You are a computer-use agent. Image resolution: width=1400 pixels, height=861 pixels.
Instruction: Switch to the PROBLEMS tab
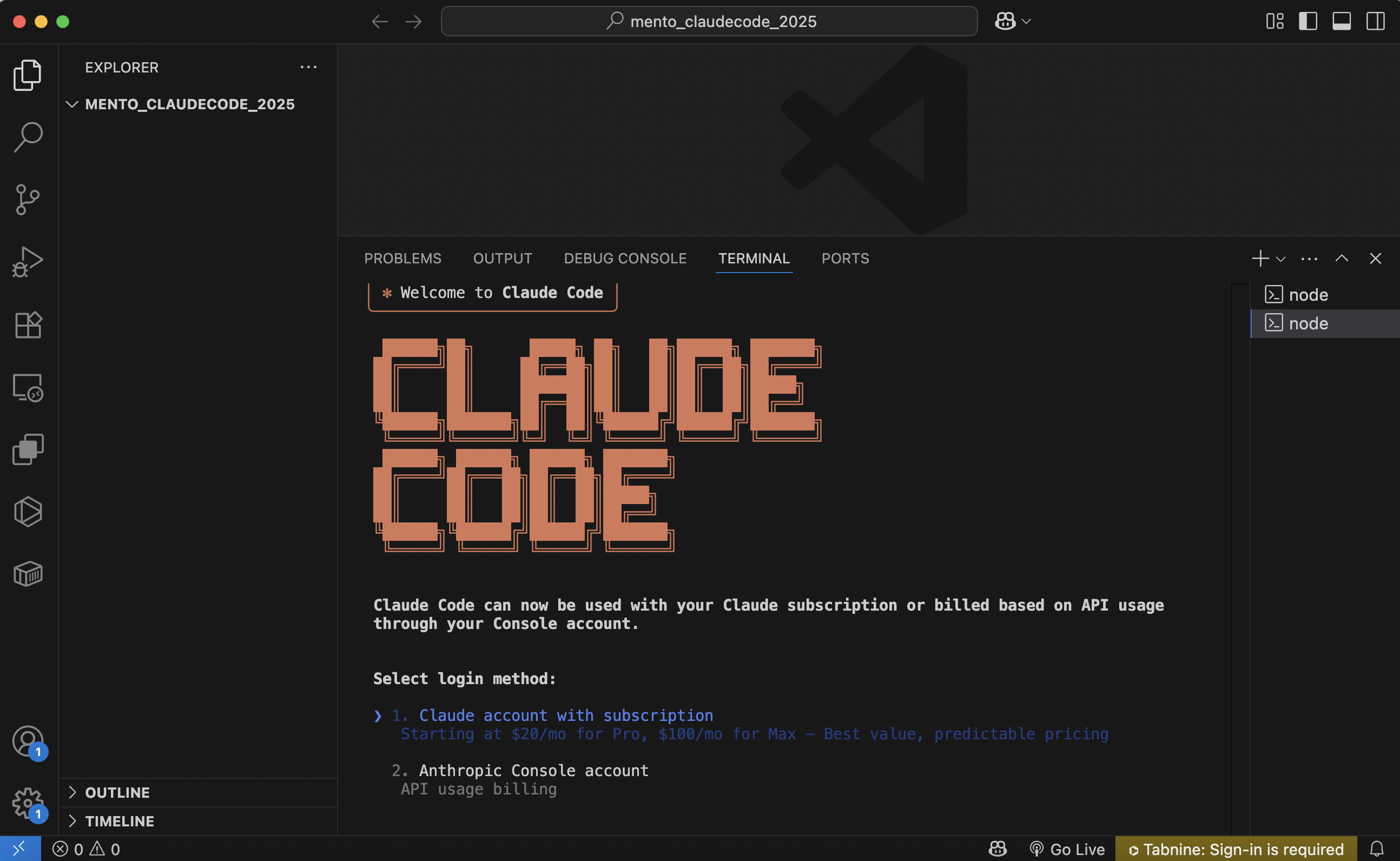coord(402,259)
